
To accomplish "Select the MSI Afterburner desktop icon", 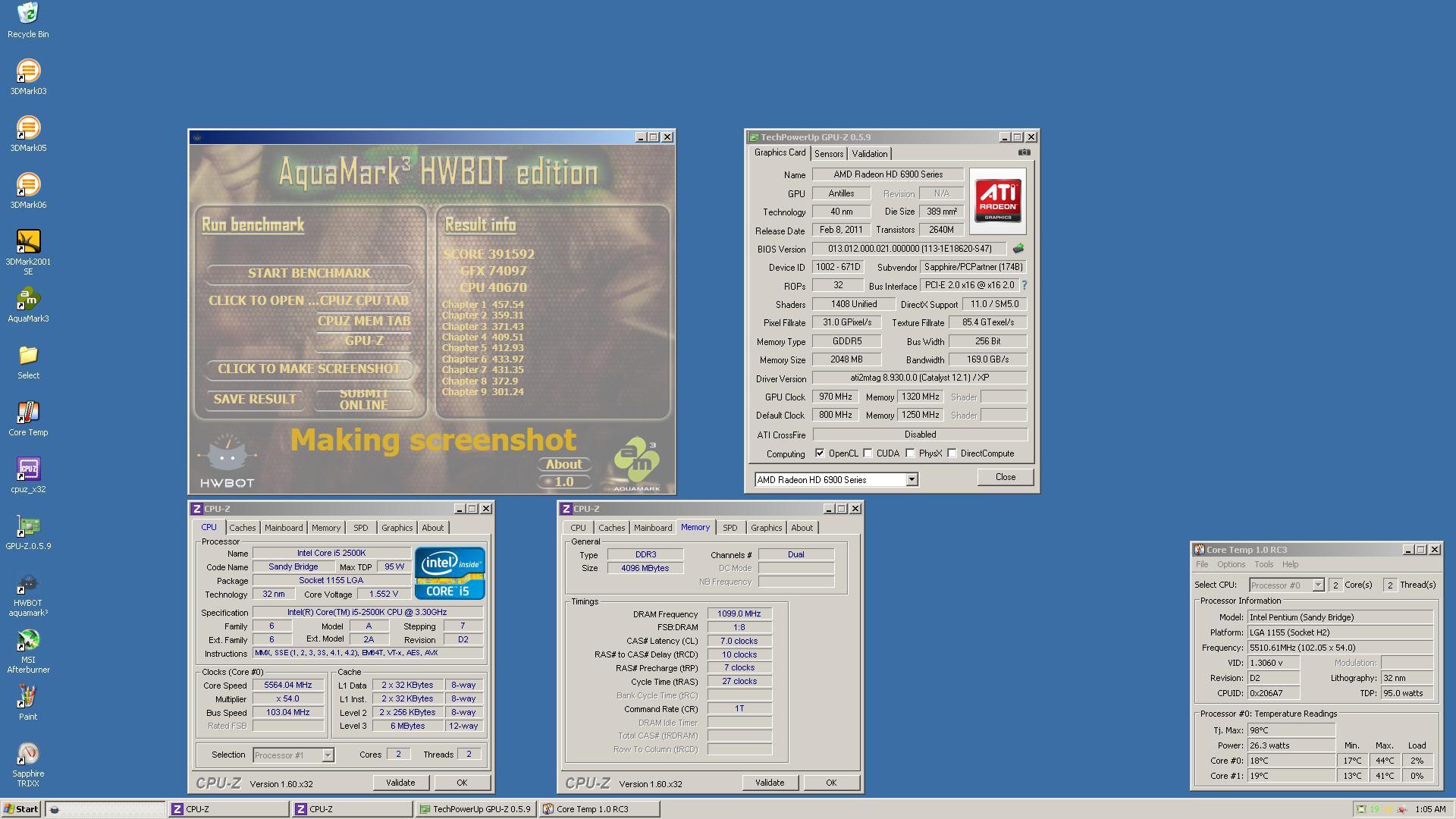I will click(28, 652).
